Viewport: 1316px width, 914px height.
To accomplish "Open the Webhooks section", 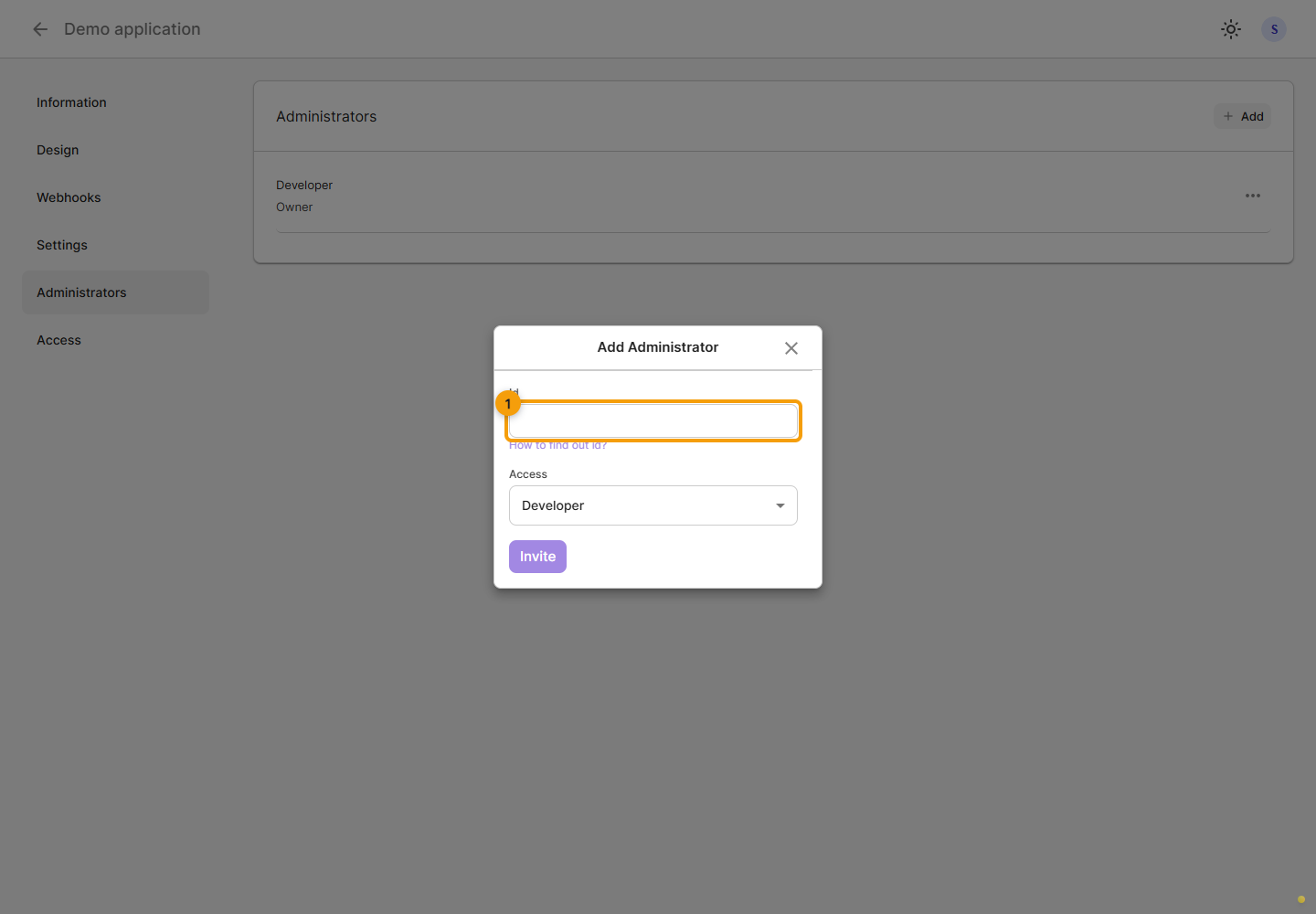I will (115, 197).
